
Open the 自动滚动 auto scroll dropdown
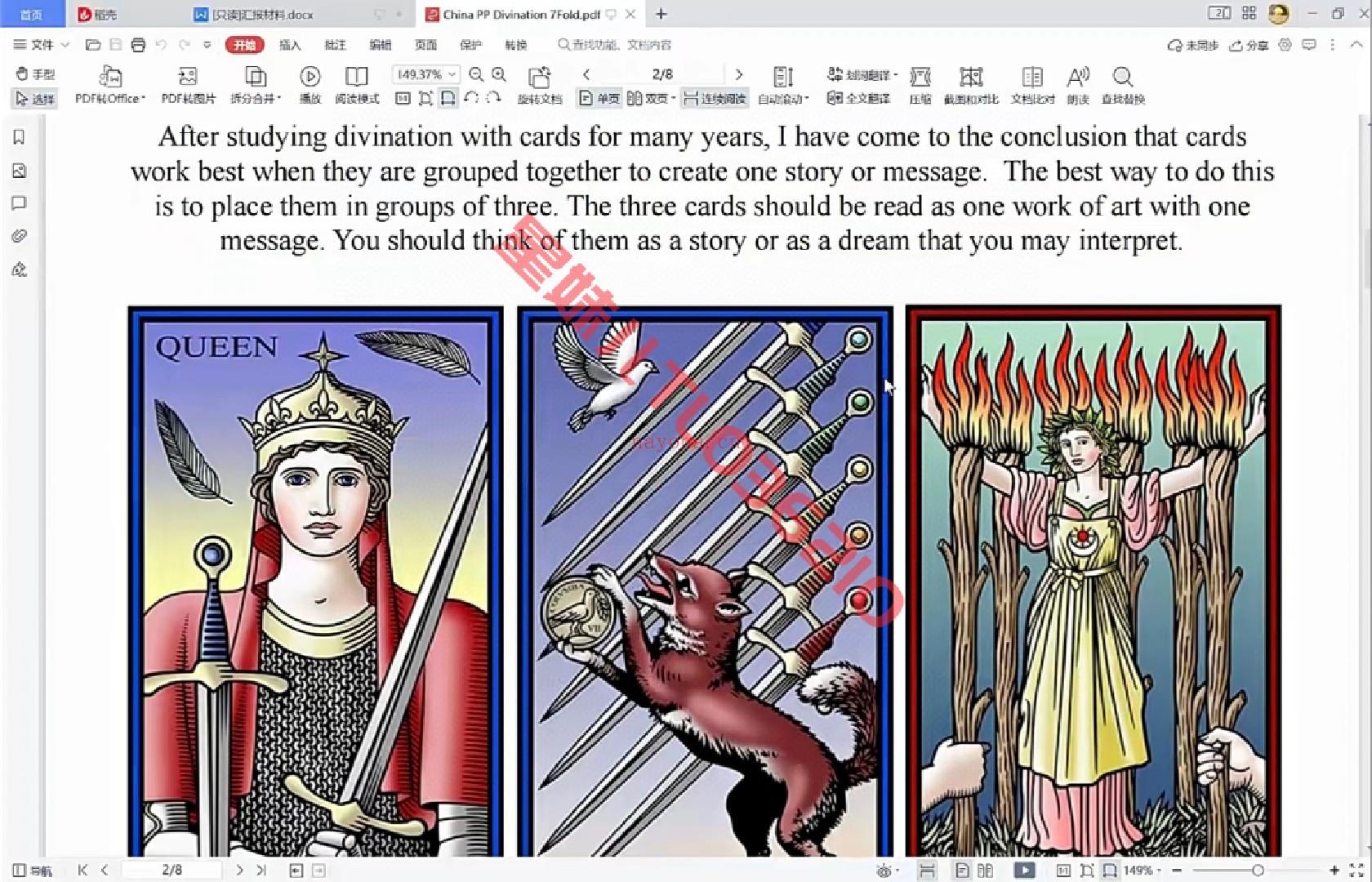pyautogui.click(x=783, y=86)
